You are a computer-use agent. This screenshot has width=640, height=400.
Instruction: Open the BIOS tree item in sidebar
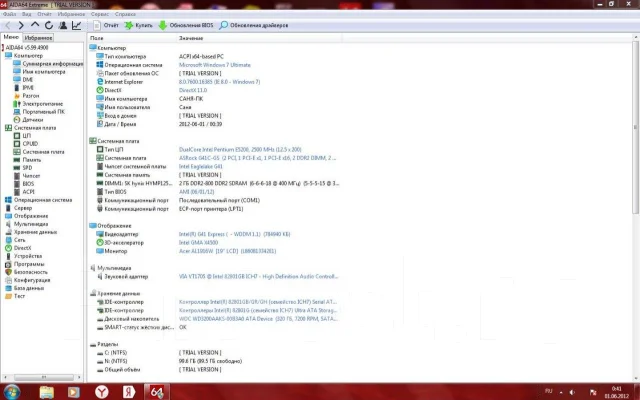28,184
